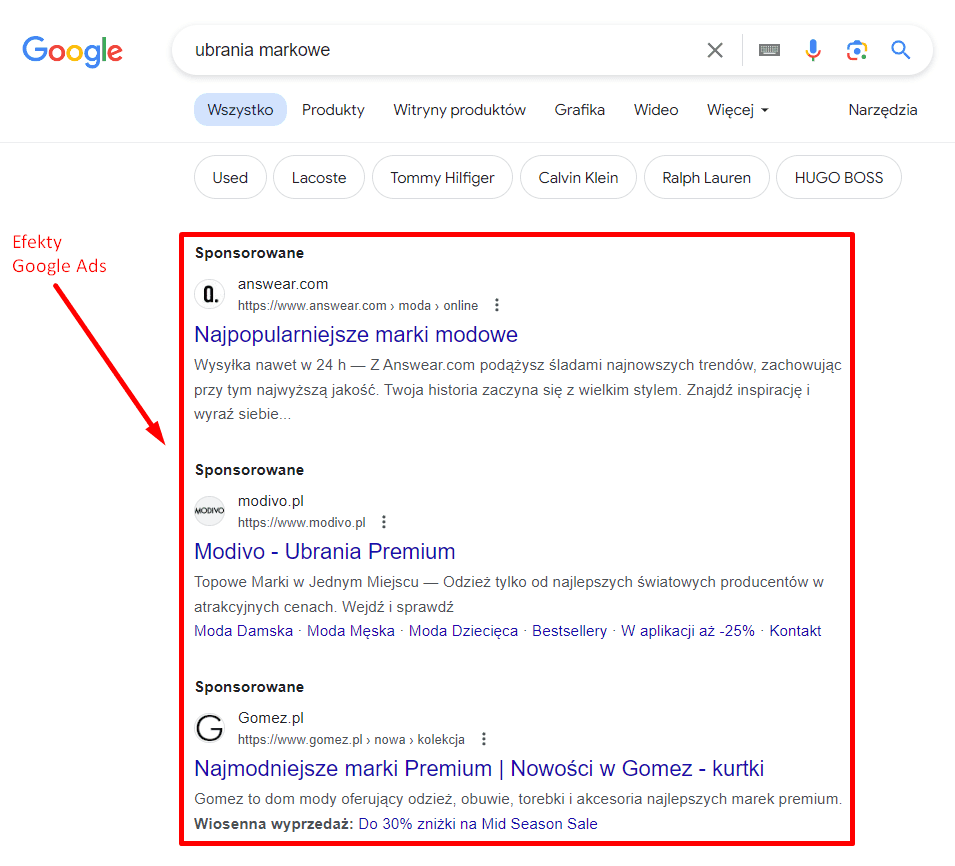Click the 'Wysyłka nawet w 24 h' description
The width and height of the screenshot is (955, 866).
(x=518, y=389)
